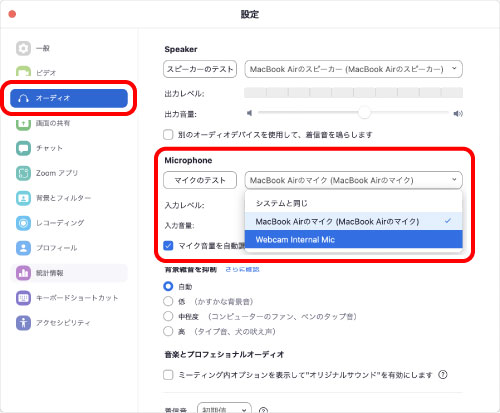
Task: Open the Zoom アプリ icon
Action: coord(23,173)
